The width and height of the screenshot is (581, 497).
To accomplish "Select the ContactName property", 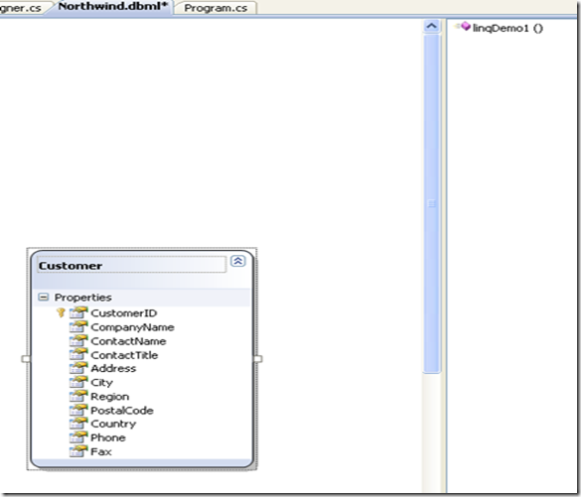I will (x=128, y=341).
